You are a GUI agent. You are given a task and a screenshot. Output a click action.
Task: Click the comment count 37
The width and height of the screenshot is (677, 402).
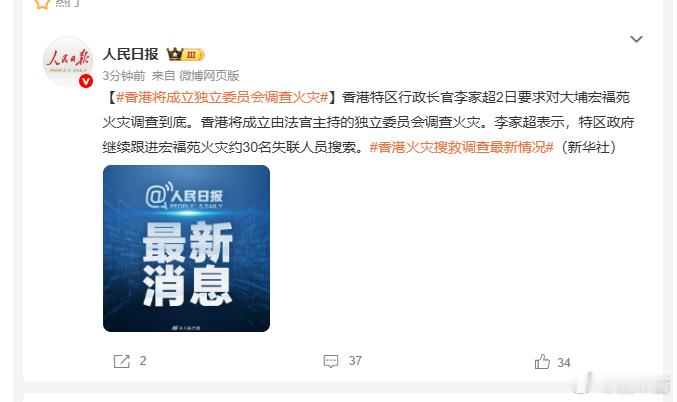355,361
